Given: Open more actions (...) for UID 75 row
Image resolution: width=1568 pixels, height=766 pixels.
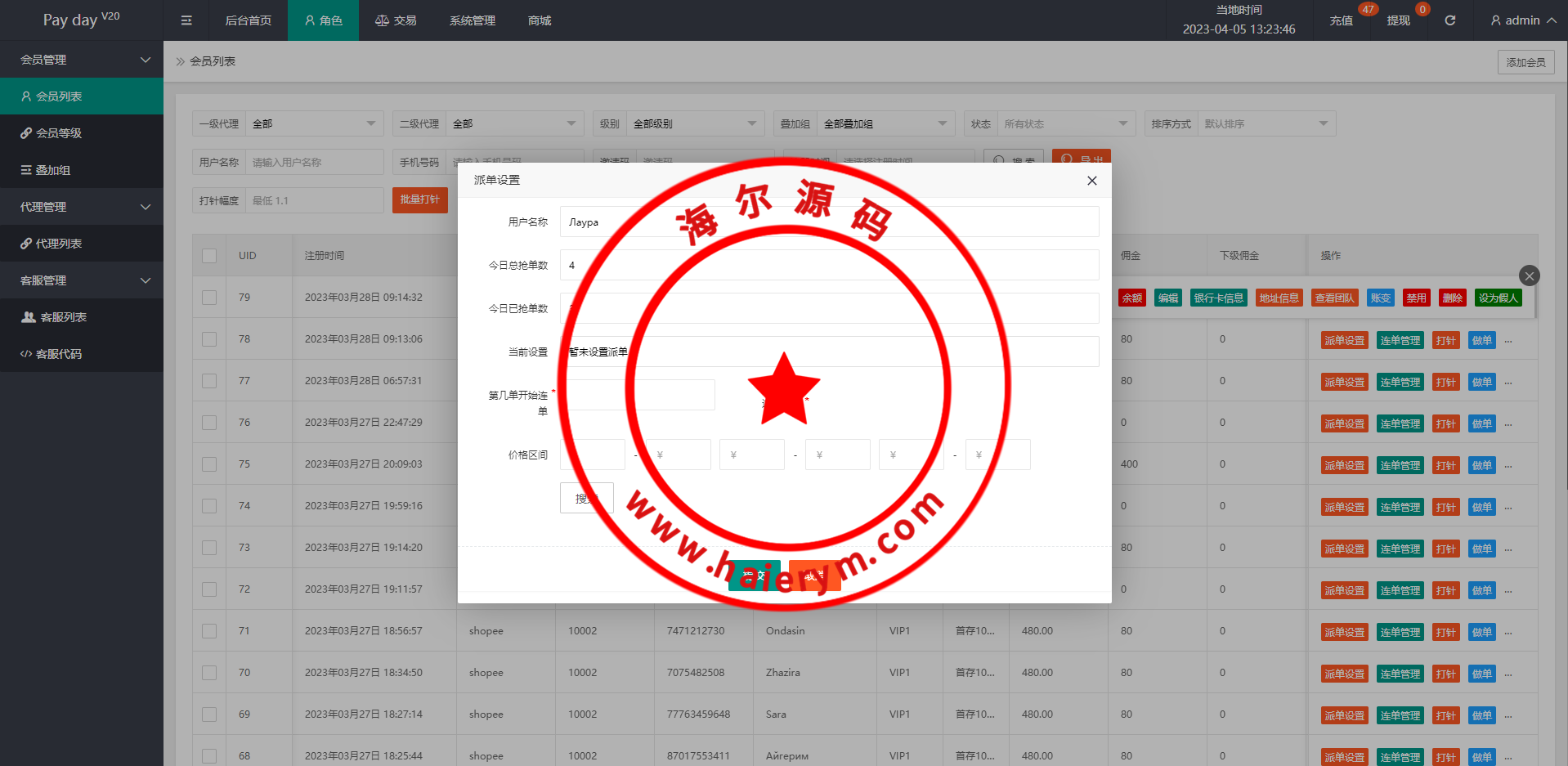Looking at the screenshot, I should click(x=1508, y=466).
